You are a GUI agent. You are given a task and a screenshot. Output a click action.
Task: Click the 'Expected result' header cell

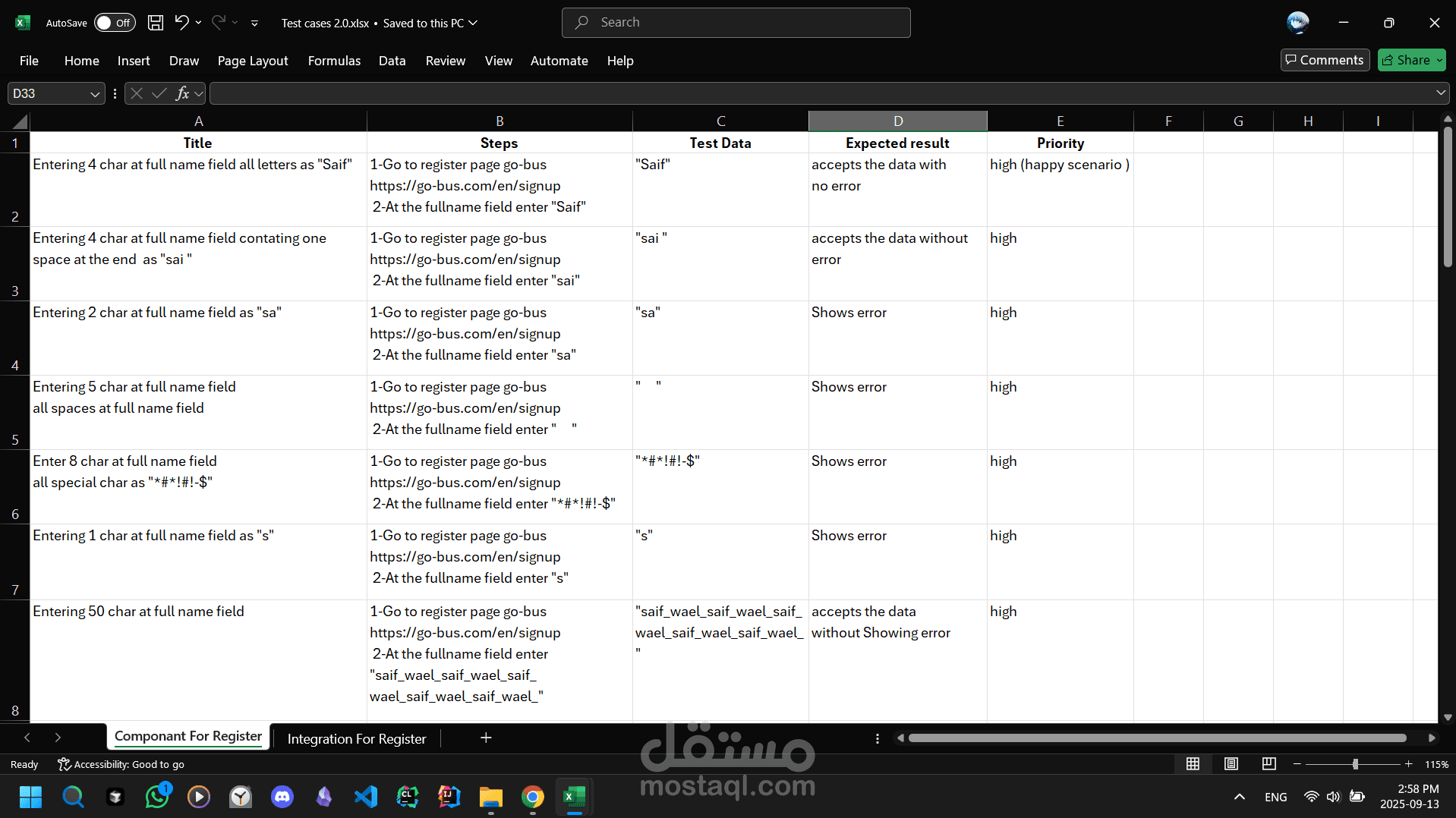[x=897, y=143]
